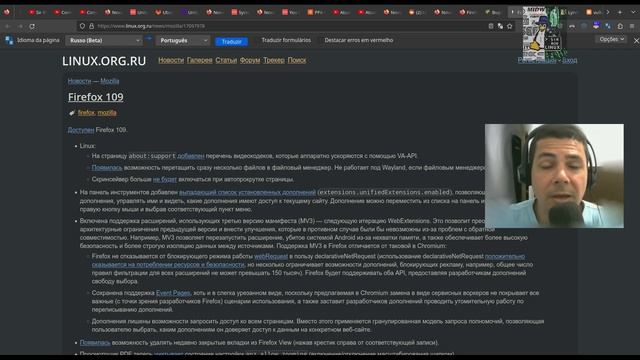The height and width of the screenshot is (360, 640).
Task: Switch to the tab labeled Sys
Action: point(240,12)
